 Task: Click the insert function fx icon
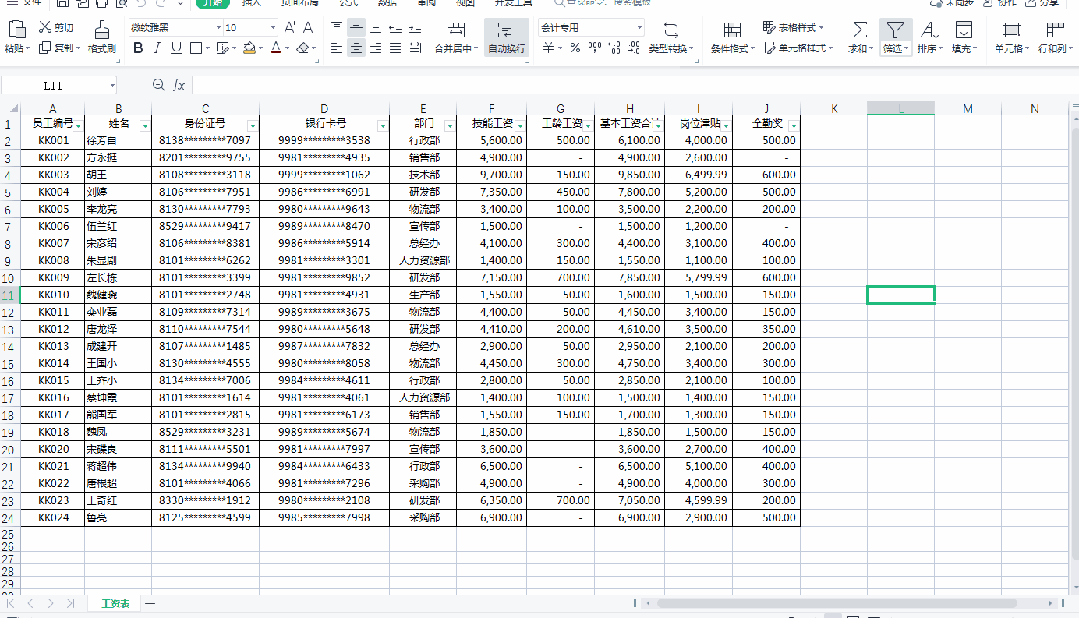coord(179,85)
